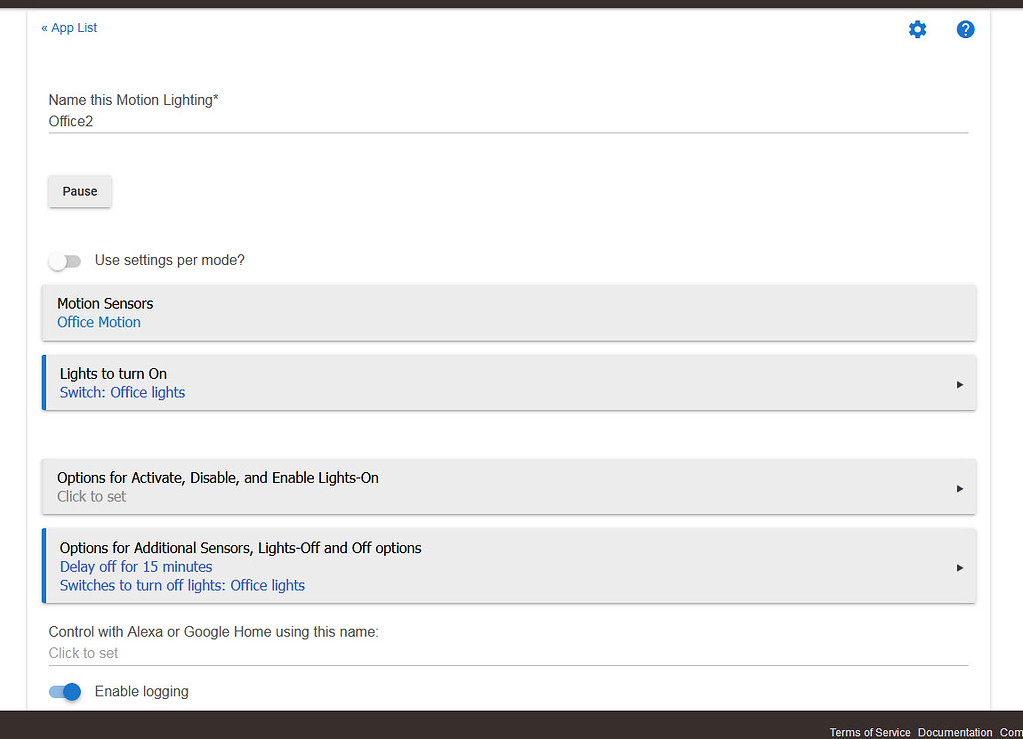Expand Activate, Disable, Enable Lights-On options arrow
Viewport: 1023px width, 739px height.
(x=960, y=489)
